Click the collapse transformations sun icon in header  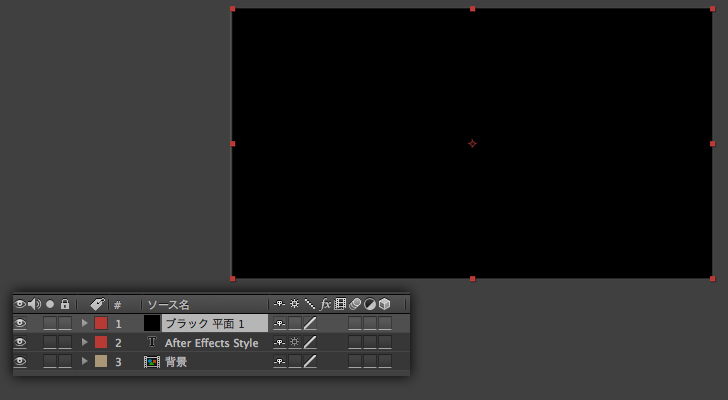[294, 304]
